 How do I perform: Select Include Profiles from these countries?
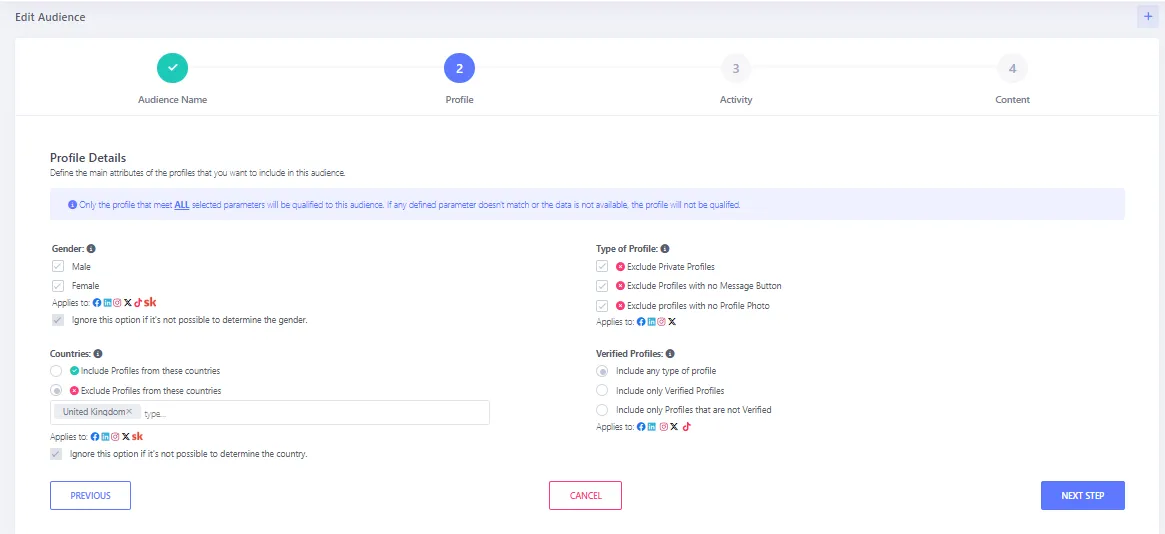coord(56,371)
